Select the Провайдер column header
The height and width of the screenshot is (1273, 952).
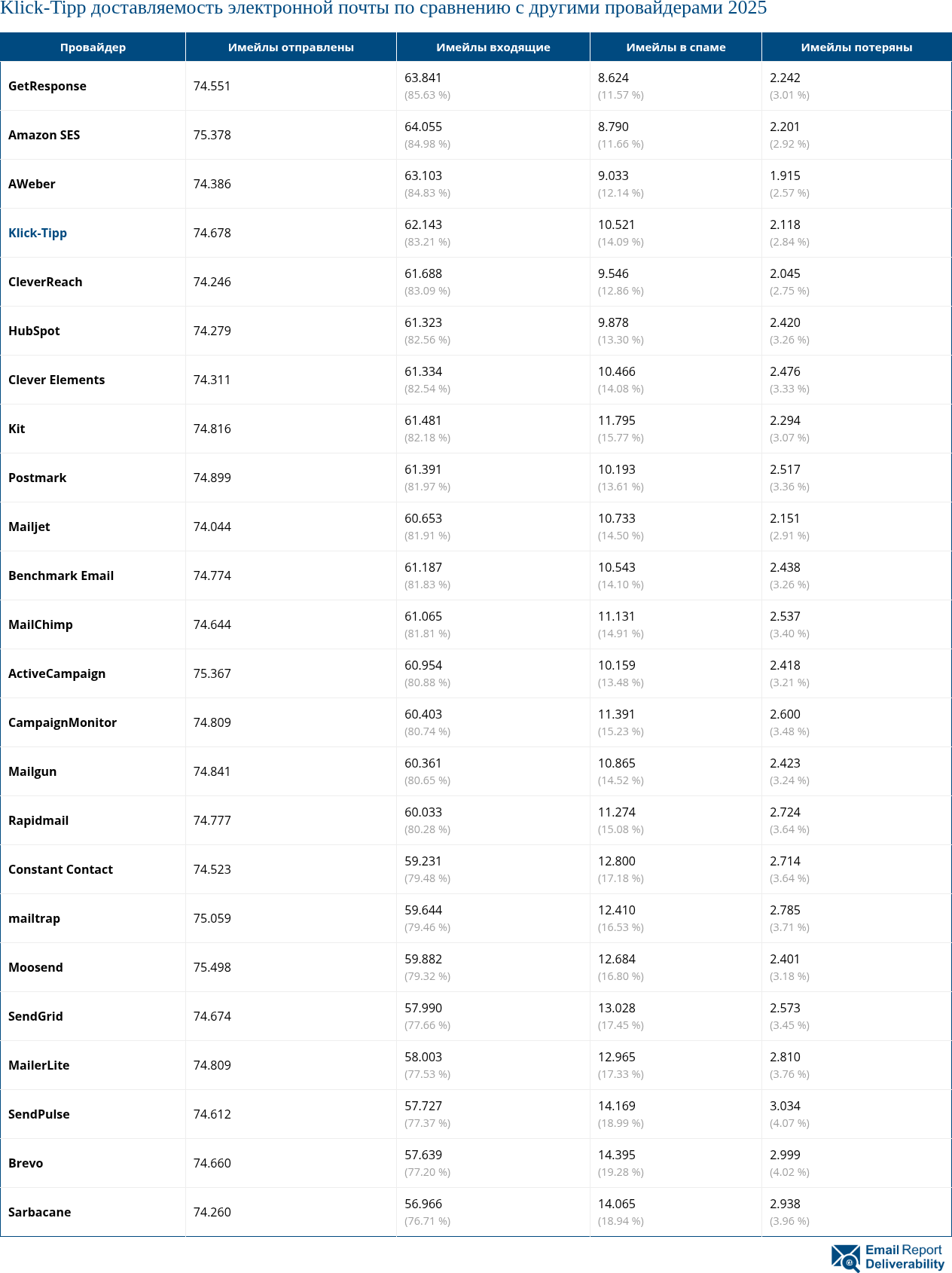pos(93,47)
